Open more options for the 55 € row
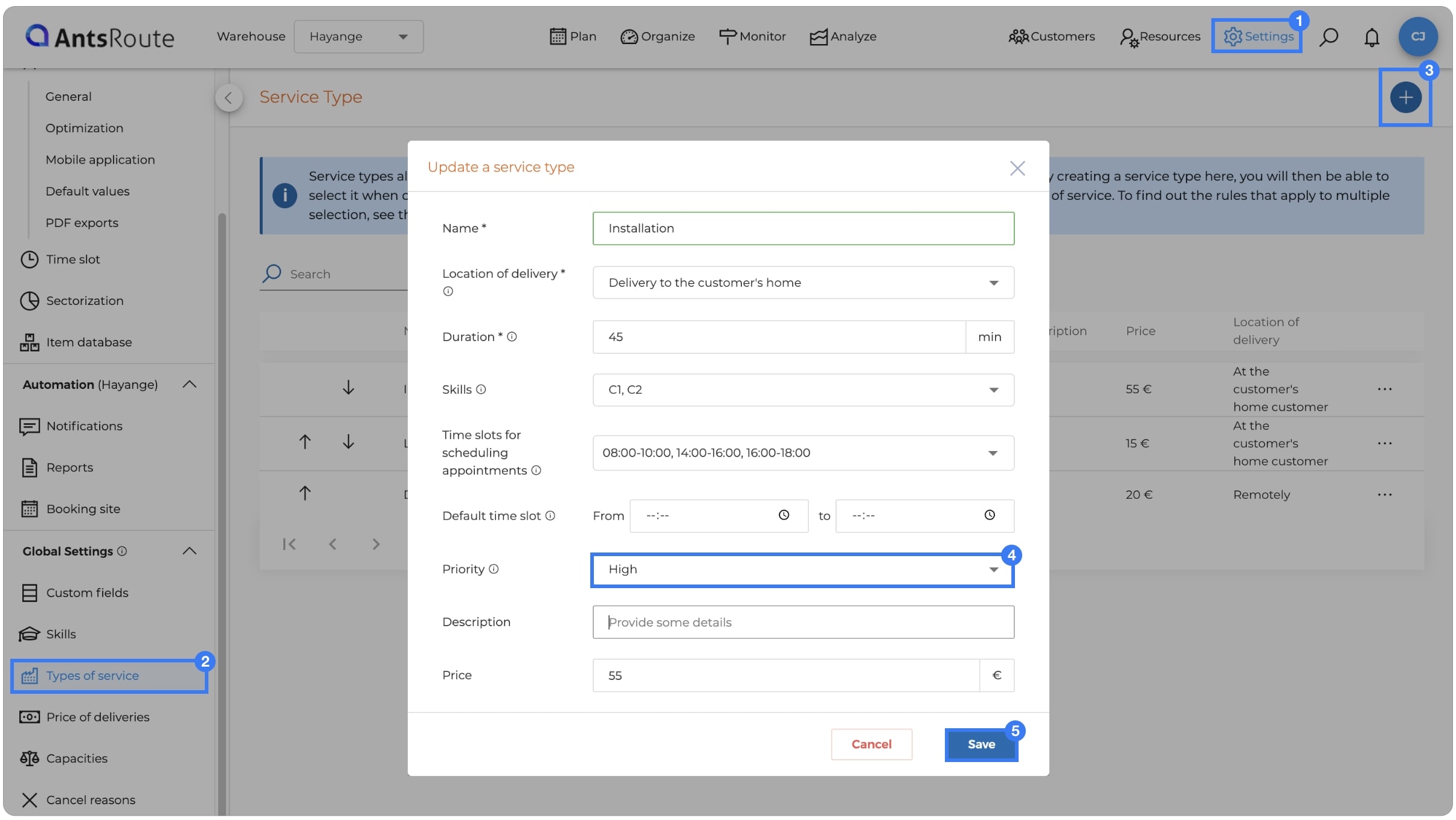Screen dimensions: 1456x820 pyautogui.click(x=1385, y=389)
